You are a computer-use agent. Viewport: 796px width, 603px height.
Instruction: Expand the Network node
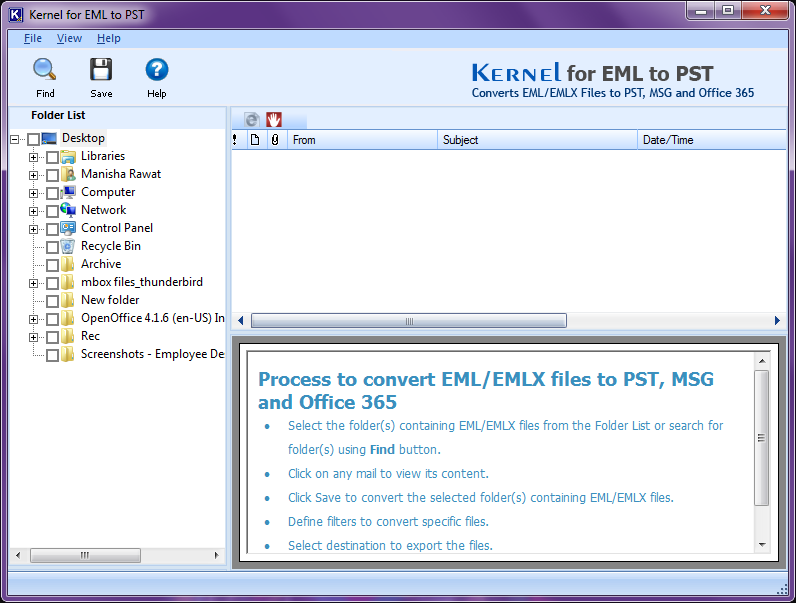click(x=34, y=211)
